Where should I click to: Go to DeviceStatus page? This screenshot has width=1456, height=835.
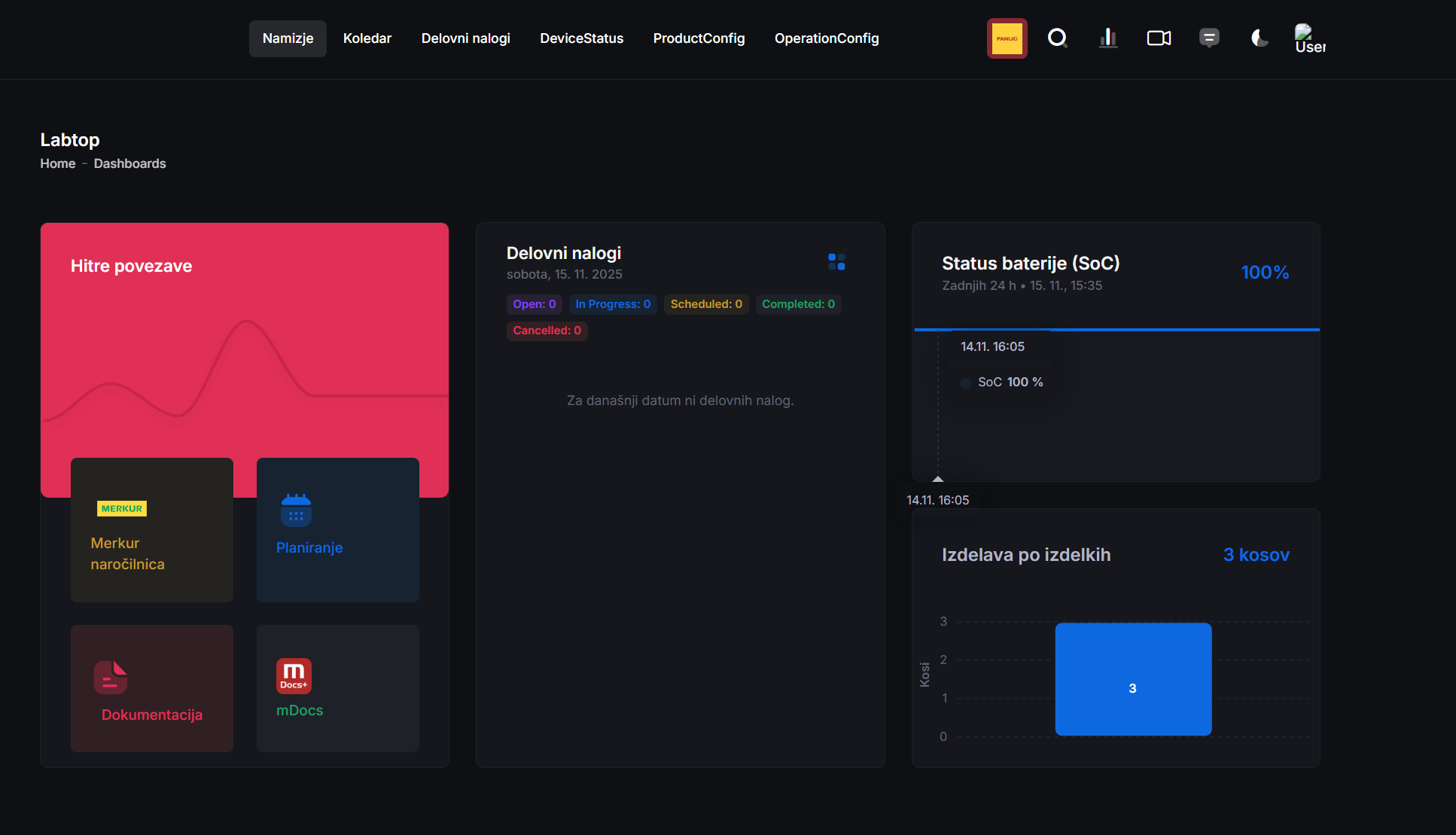pos(581,38)
